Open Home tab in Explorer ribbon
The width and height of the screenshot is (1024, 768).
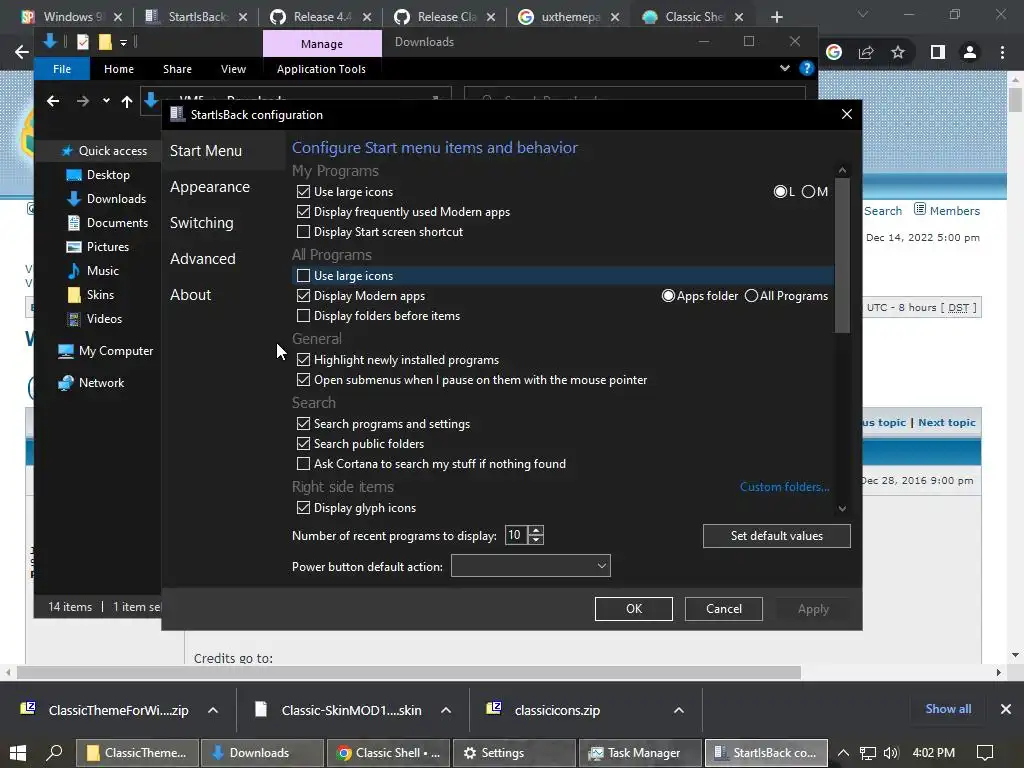(x=119, y=69)
